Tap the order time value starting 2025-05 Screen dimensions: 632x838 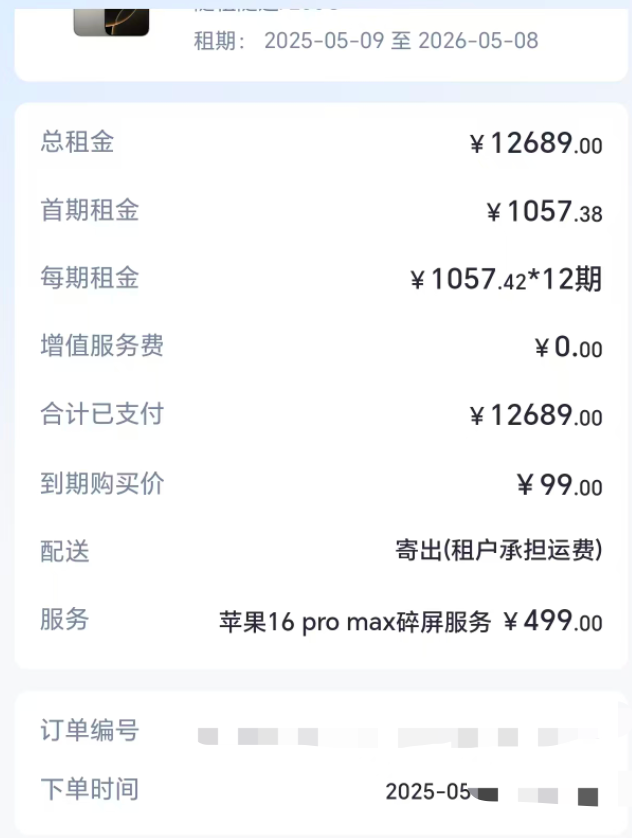(x=428, y=792)
